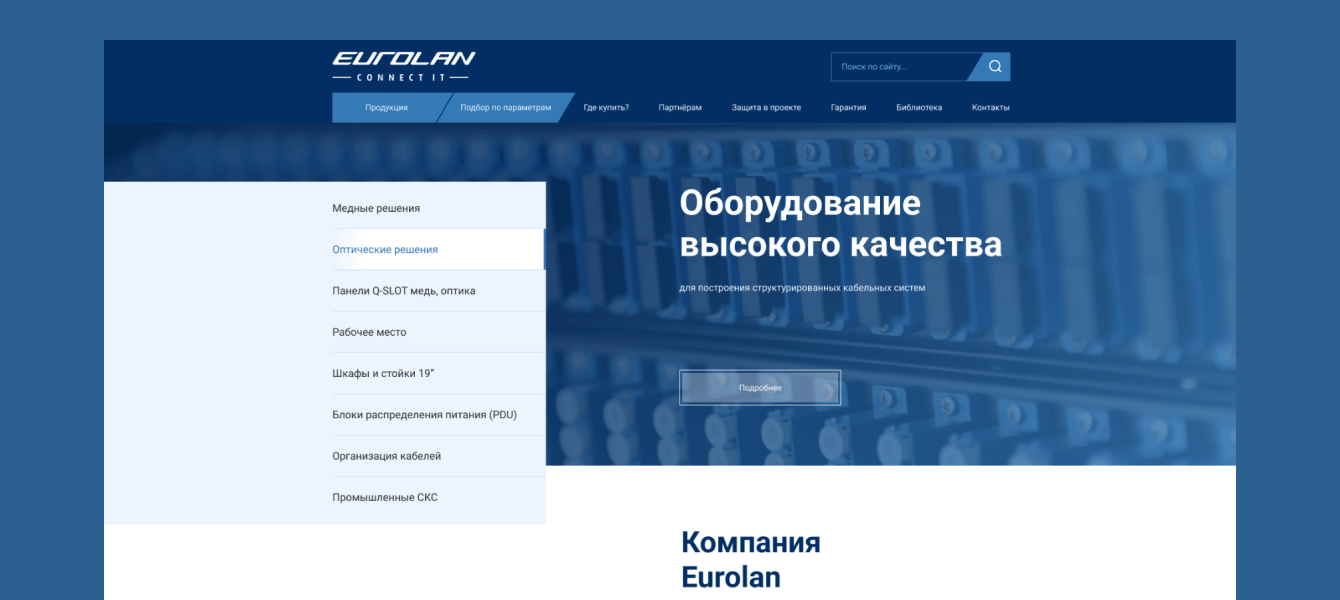This screenshot has width=1340, height=600.
Task: Open the Контакты page
Action: pyautogui.click(x=989, y=107)
